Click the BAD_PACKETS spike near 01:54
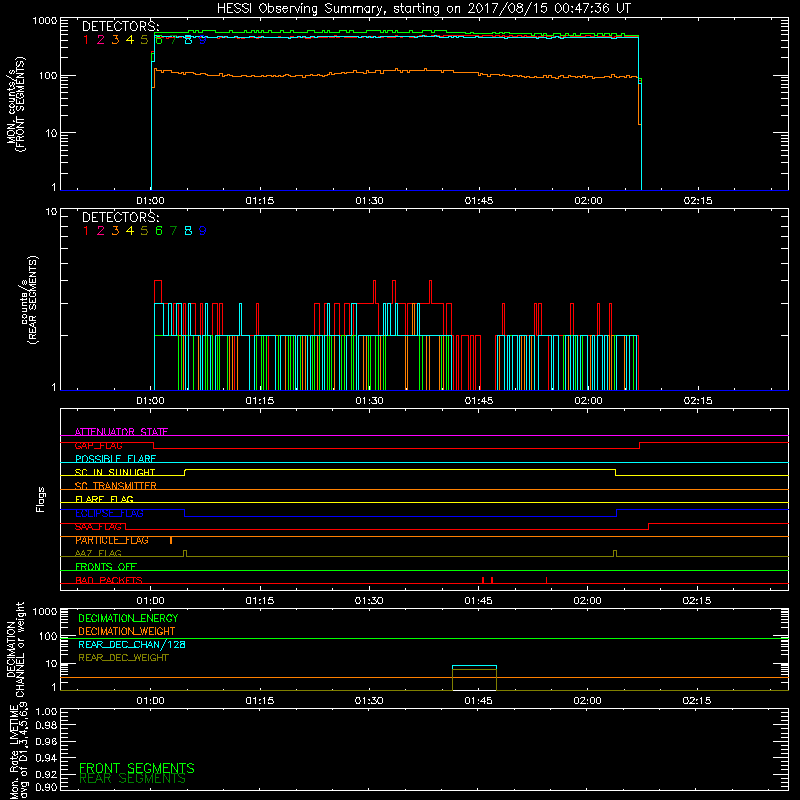 tap(546, 580)
